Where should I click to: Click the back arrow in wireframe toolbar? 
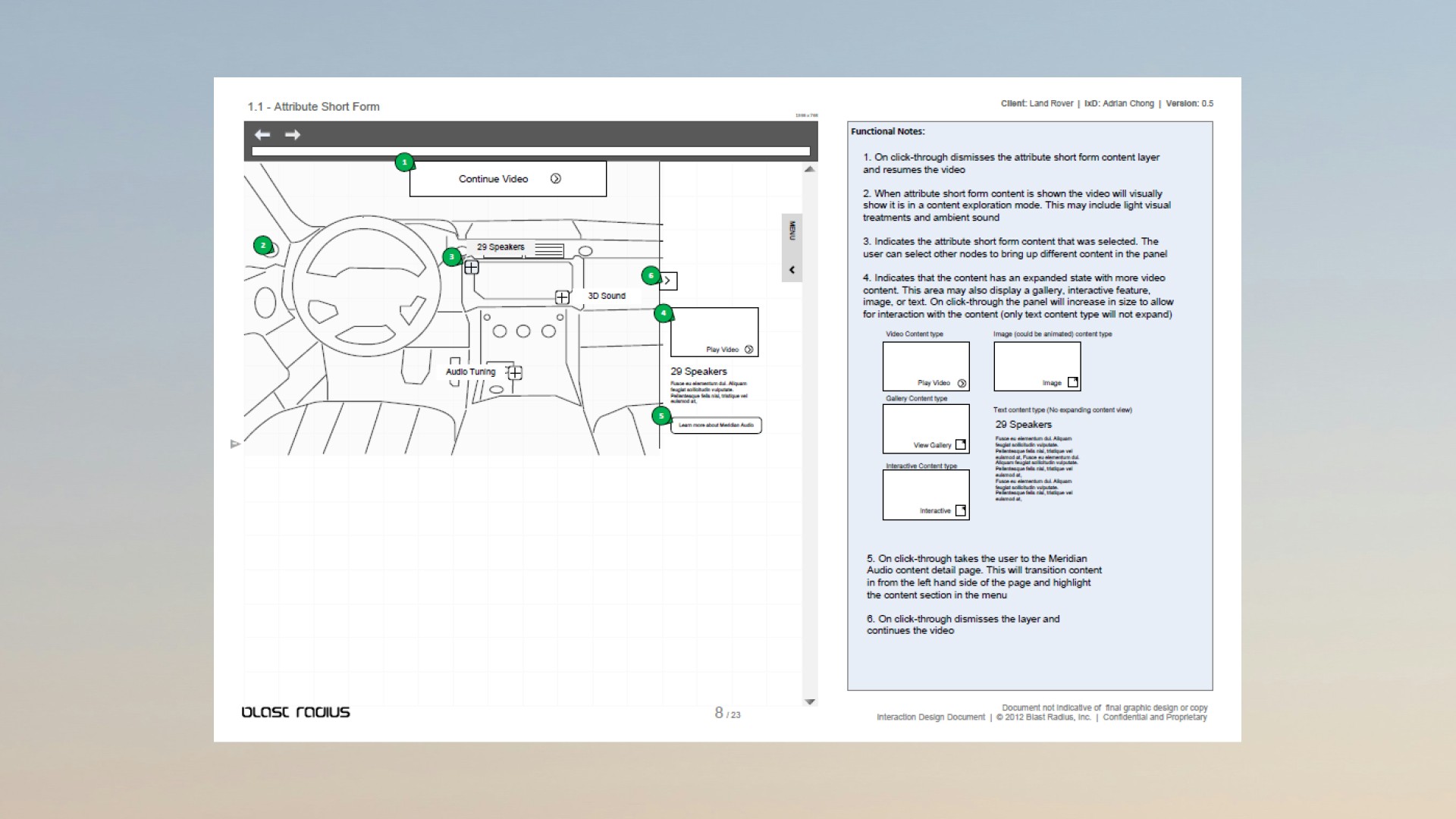262,135
